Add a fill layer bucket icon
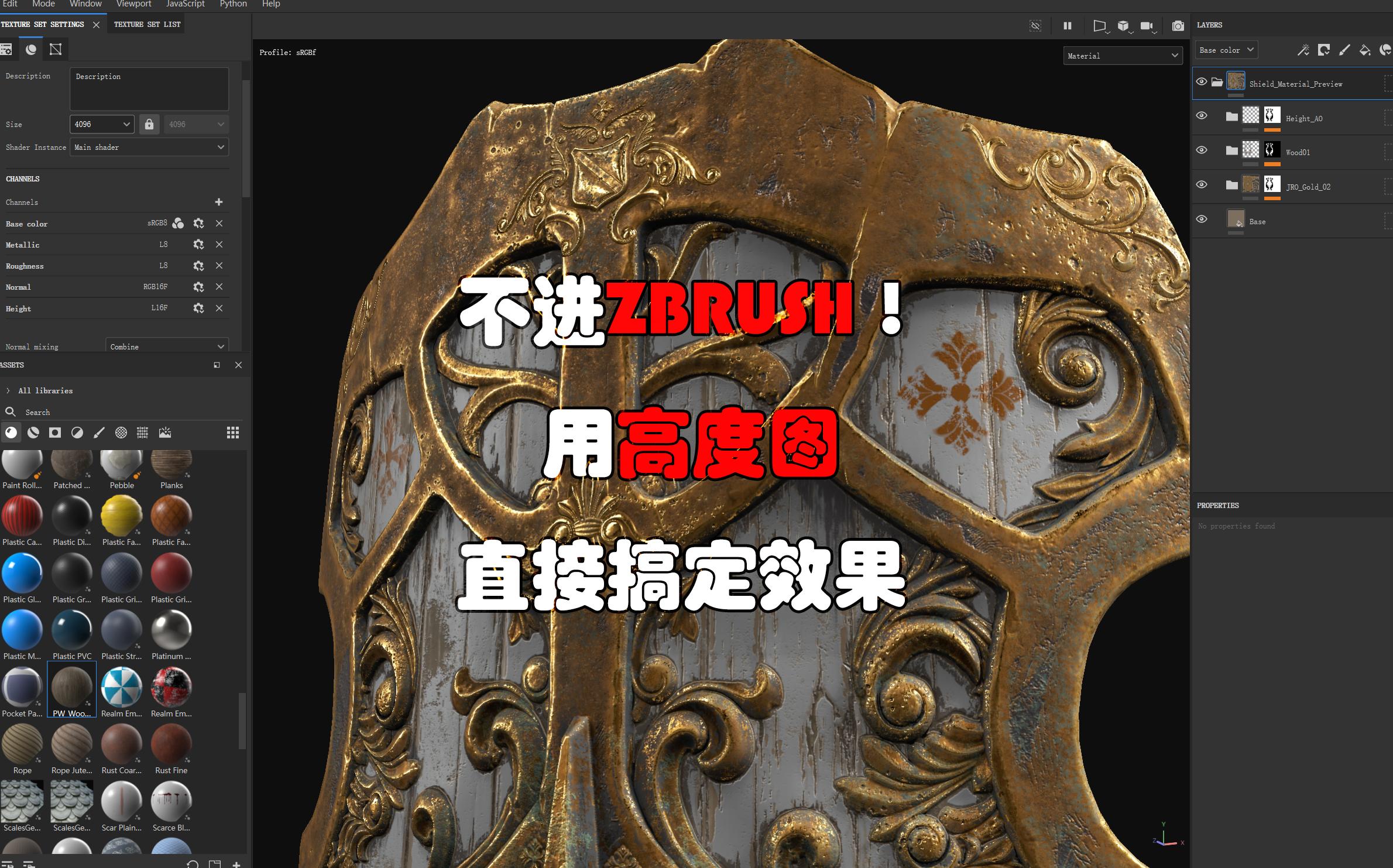This screenshot has height=868, width=1393. pyautogui.click(x=1365, y=50)
